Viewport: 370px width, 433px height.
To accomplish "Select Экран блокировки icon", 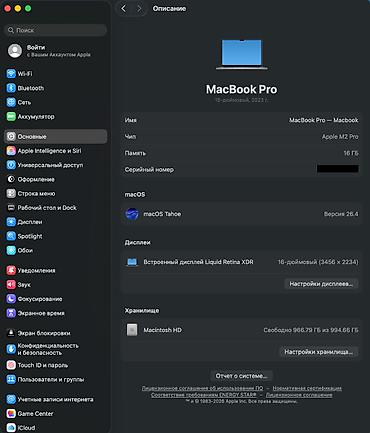I will pyautogui.click(x=11, y=333).
